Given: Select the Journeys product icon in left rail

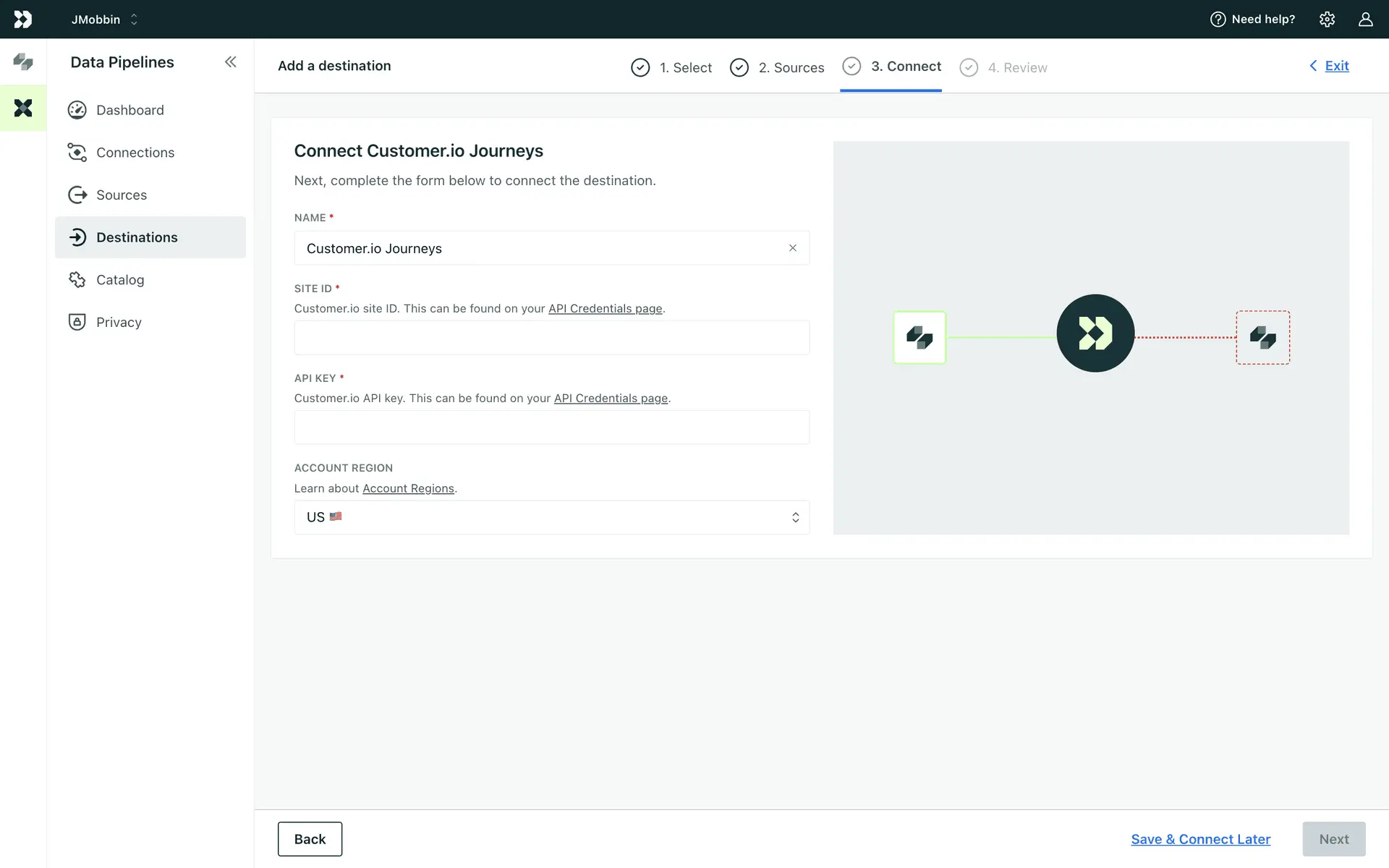Looking at the screenshot, I should pyautogui.click(x=22, y=61).
